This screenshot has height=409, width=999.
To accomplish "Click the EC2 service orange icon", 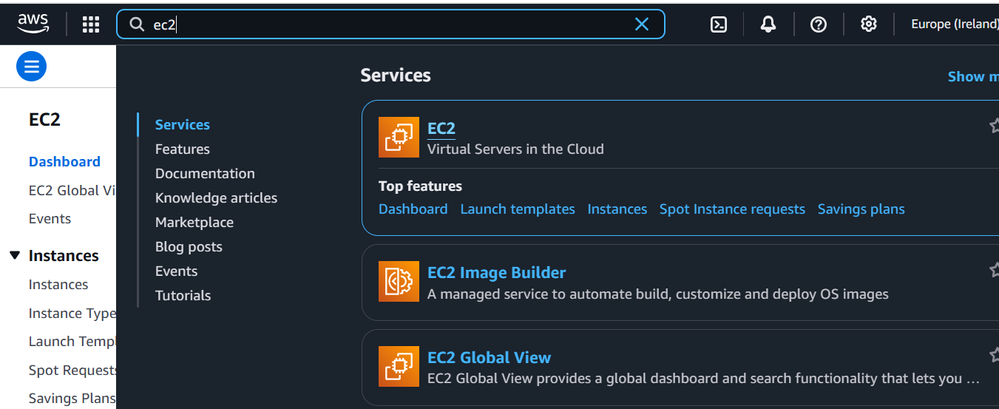I will (399, 137).
